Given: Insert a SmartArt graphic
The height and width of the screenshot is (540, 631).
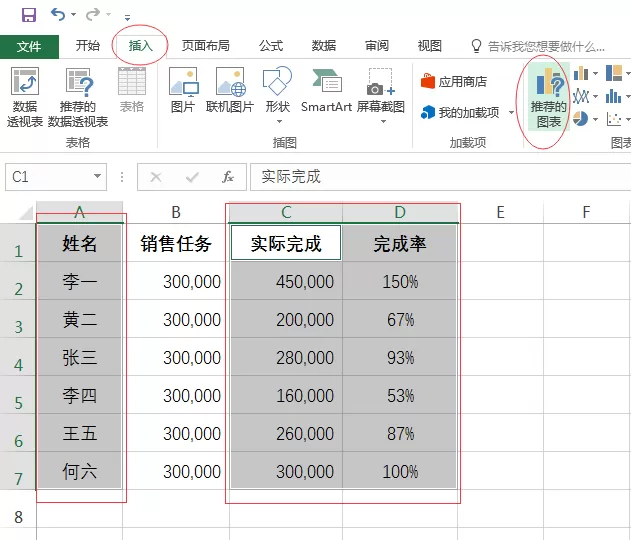Looking at the screenshot, I should (326, 90).
